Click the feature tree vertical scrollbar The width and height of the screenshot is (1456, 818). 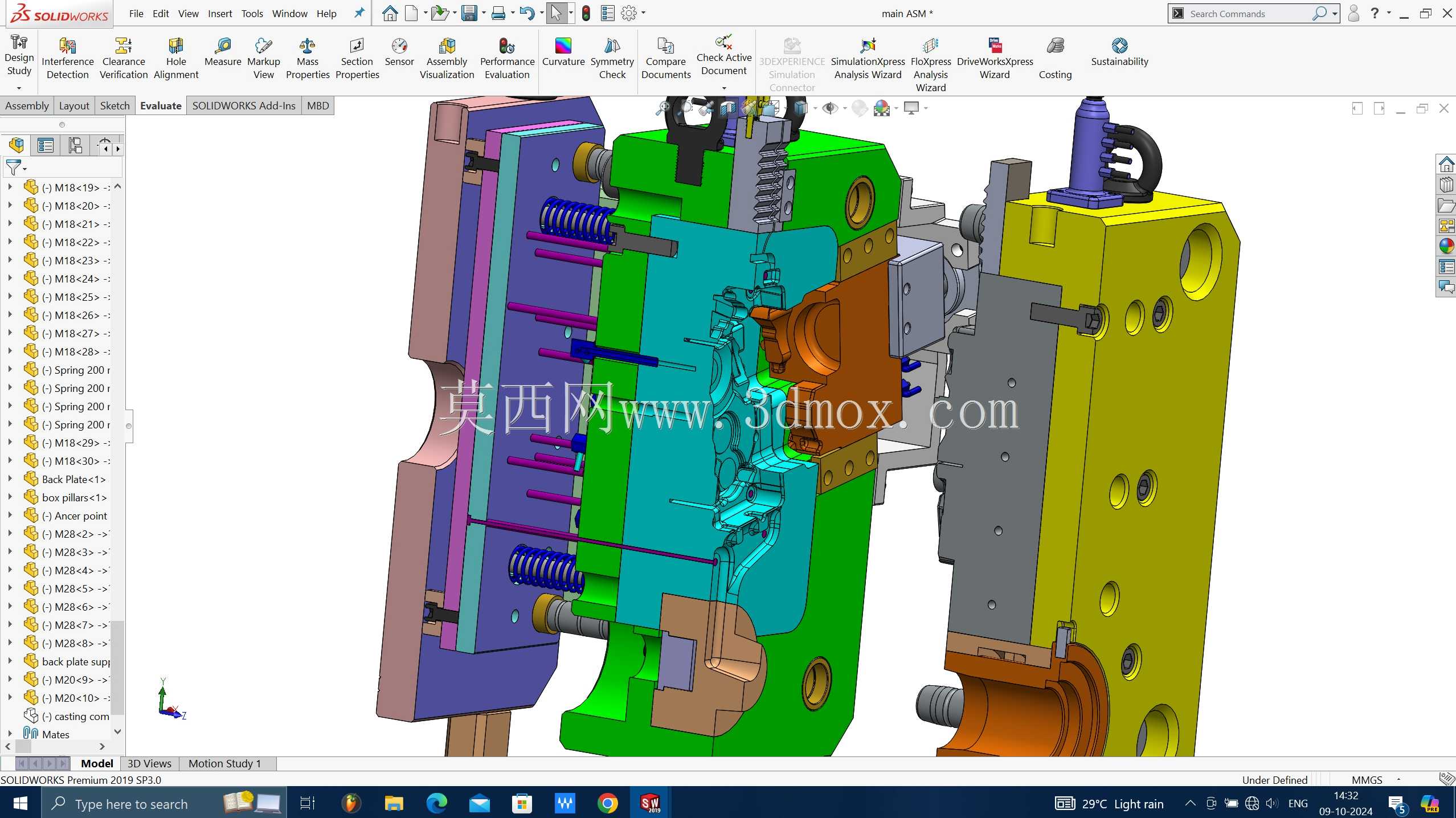(x=117, y=666)
